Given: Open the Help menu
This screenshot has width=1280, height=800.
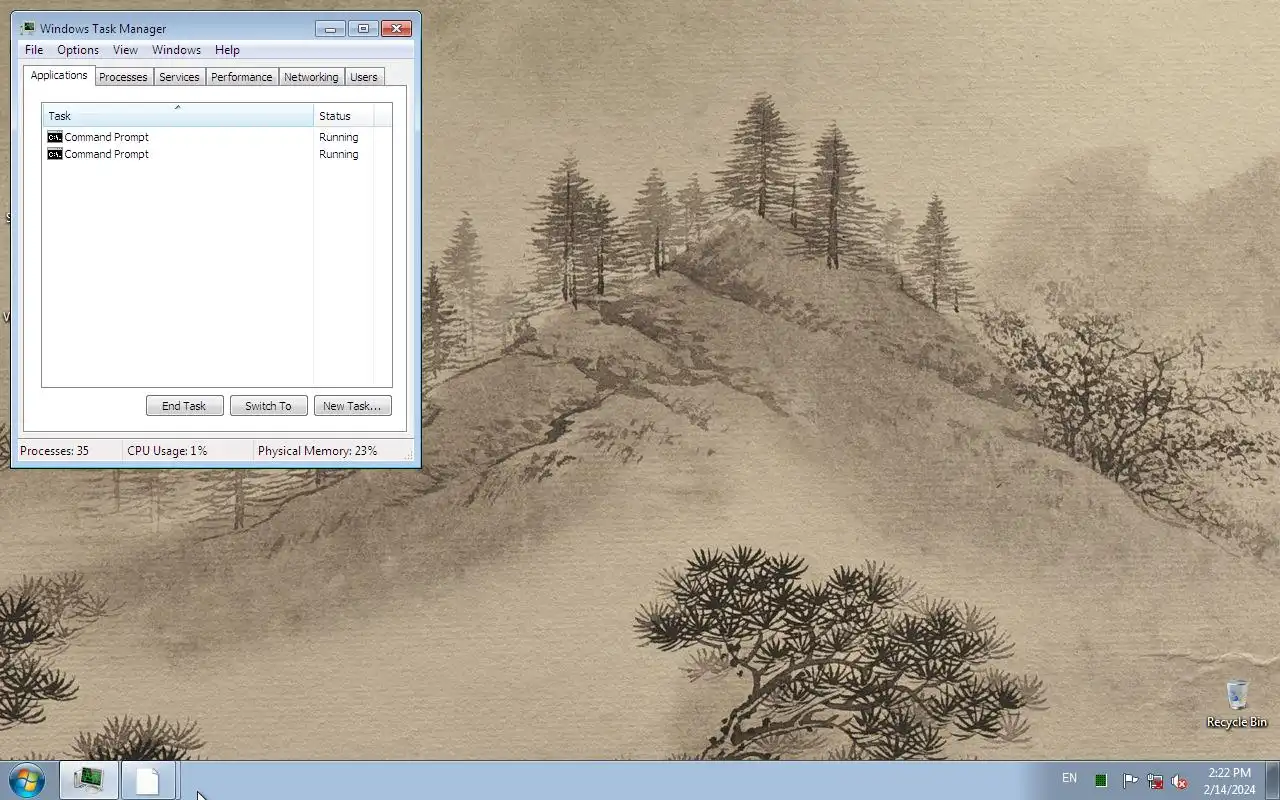Looking at the screenshot, I should pyautogui.click(x=227, y=50).
